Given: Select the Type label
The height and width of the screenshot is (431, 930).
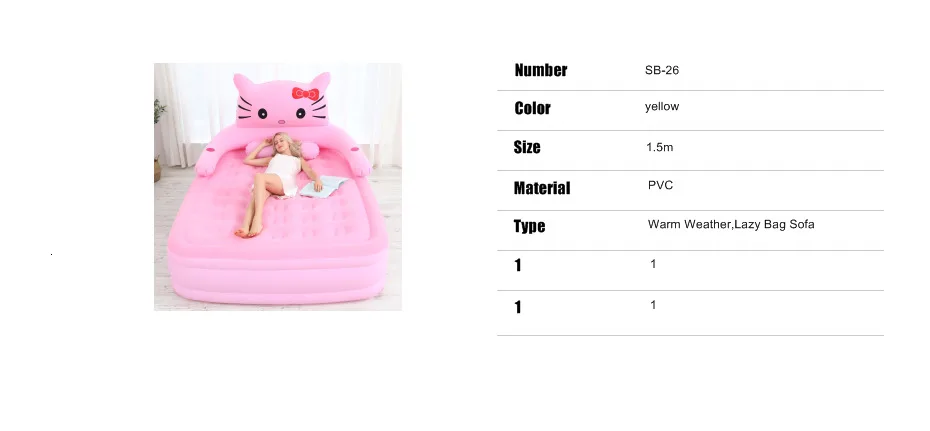Looking at the screenshot, I should pos(529,226).
